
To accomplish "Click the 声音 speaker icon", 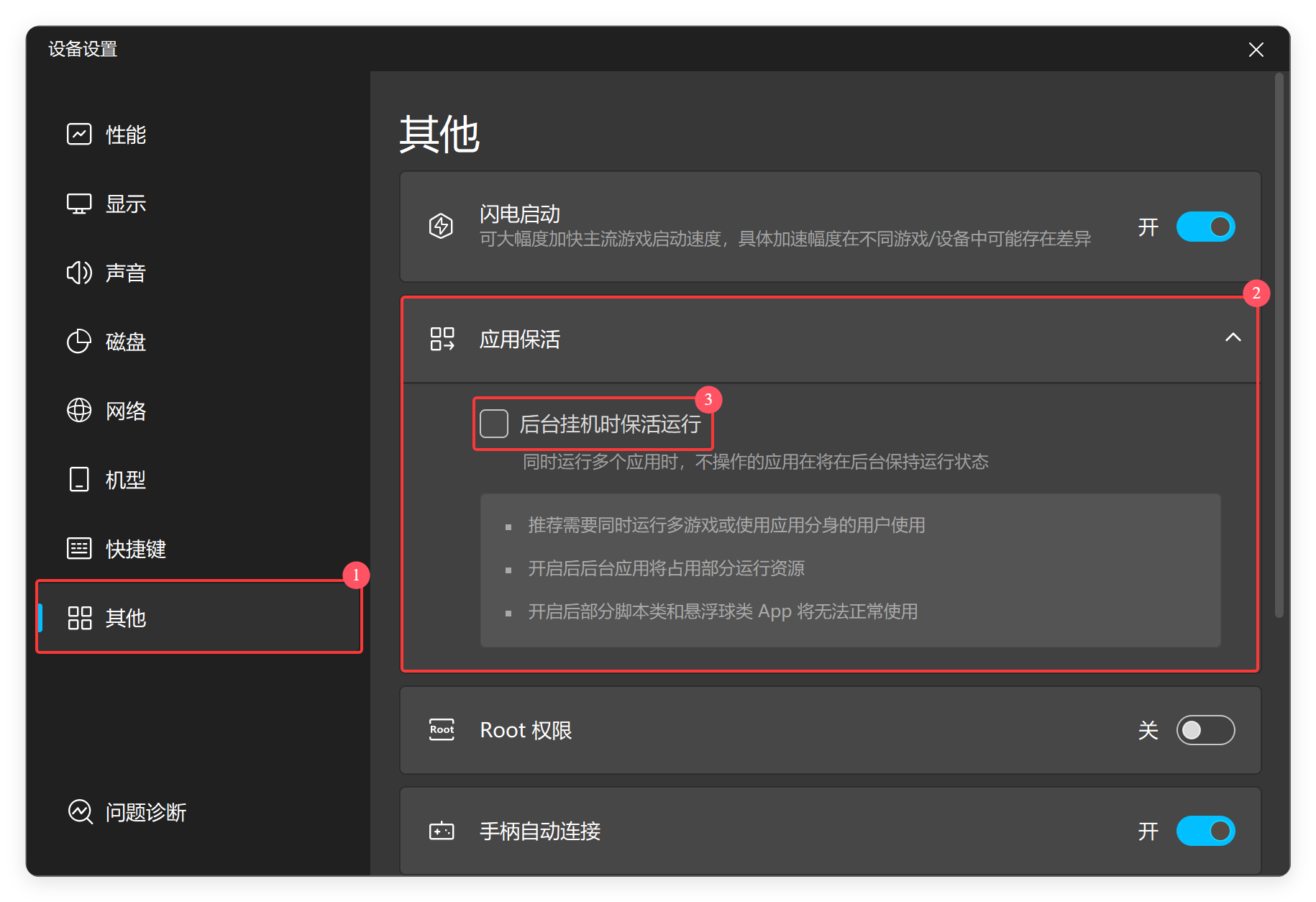I will 79,273.
